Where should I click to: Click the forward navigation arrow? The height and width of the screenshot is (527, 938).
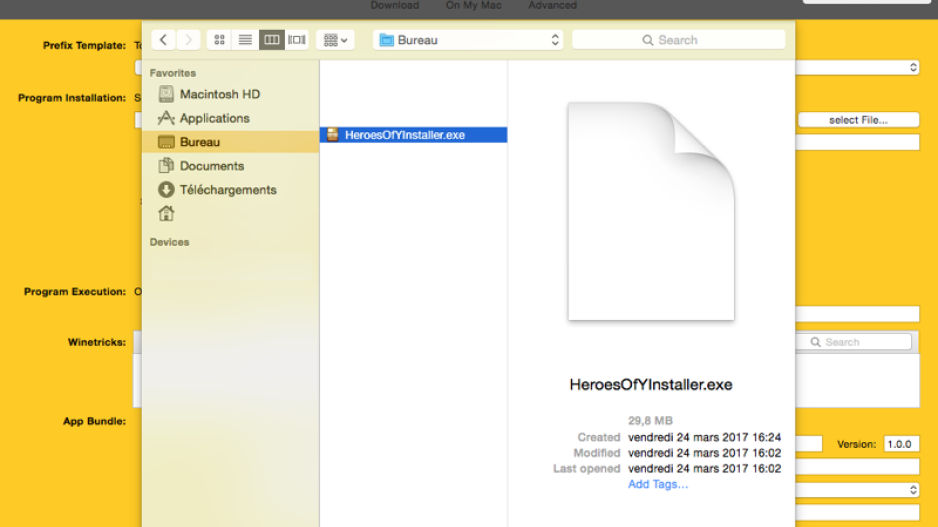coord(187,40)
